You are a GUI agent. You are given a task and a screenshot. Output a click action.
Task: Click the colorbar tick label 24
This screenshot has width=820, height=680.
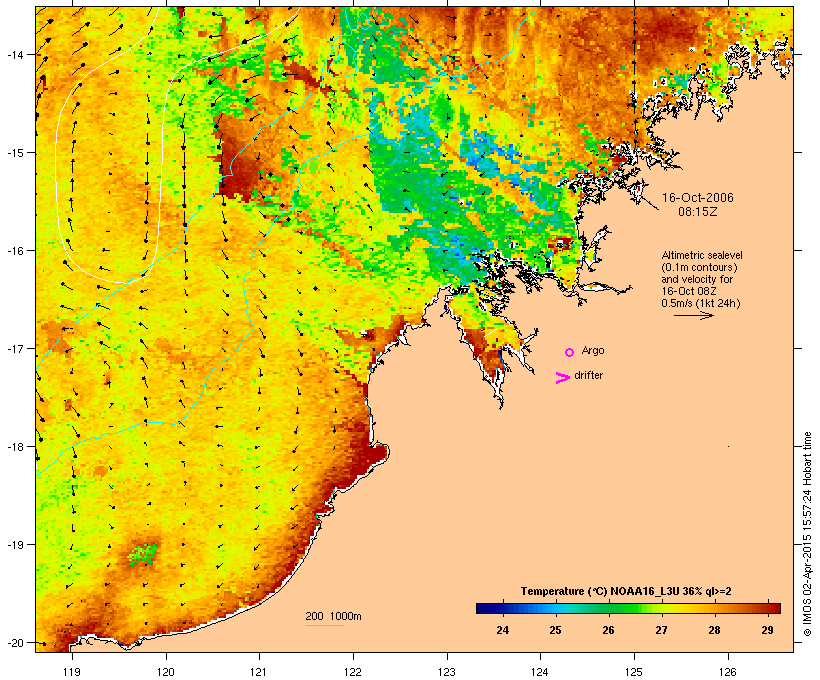[503, 630]
